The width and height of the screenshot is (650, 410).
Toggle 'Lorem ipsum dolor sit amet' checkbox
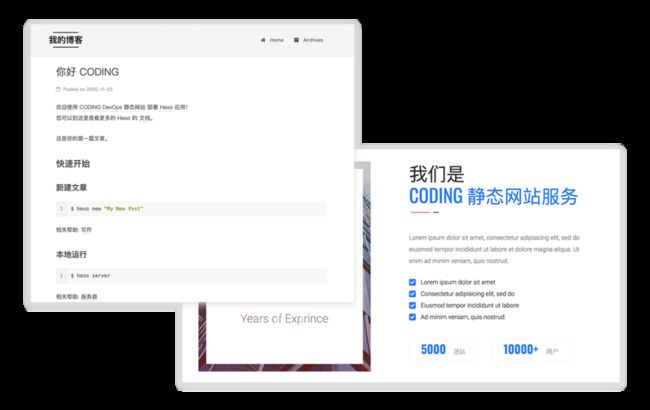pos(412,282)
